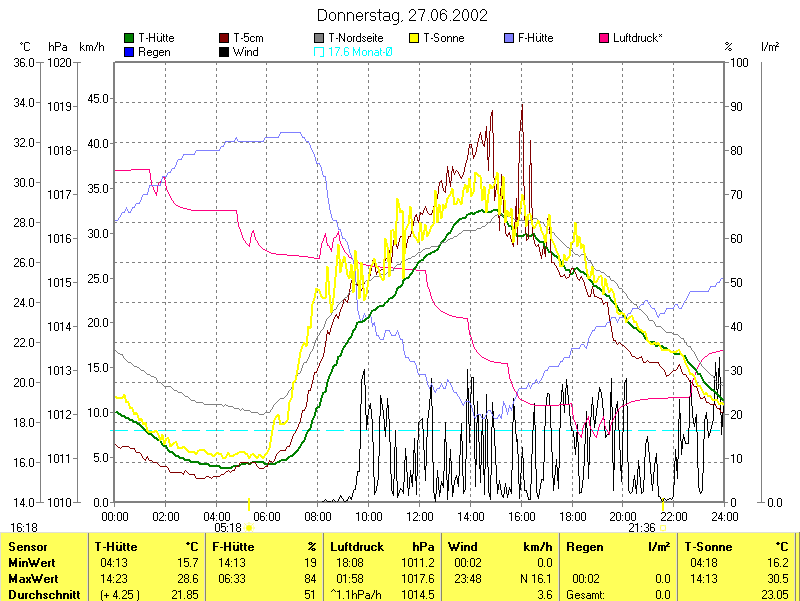Click the 21:36 sunset marker below axis
This screenshot has height=601, width=800.
[642, 528]
